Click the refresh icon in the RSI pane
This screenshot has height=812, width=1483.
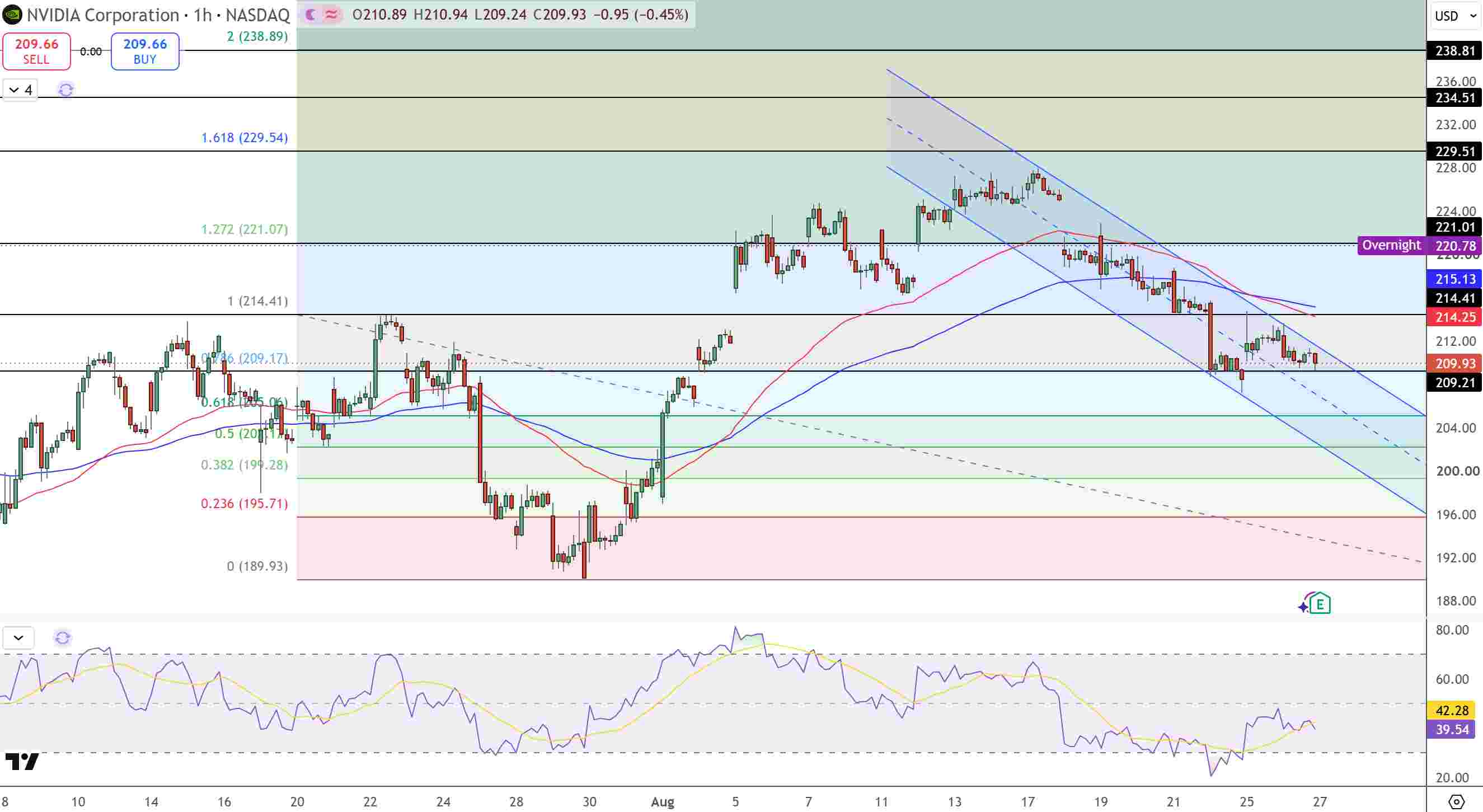62,638
